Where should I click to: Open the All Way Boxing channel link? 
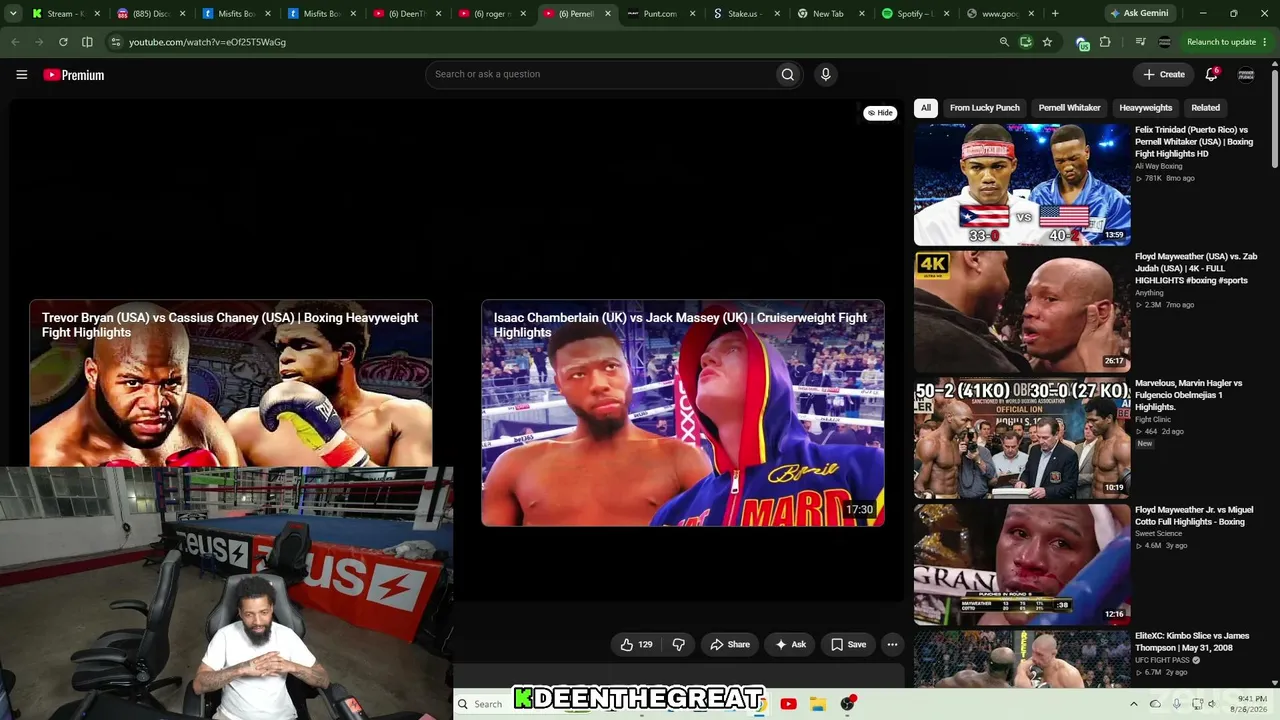[x=1158, y=166]
